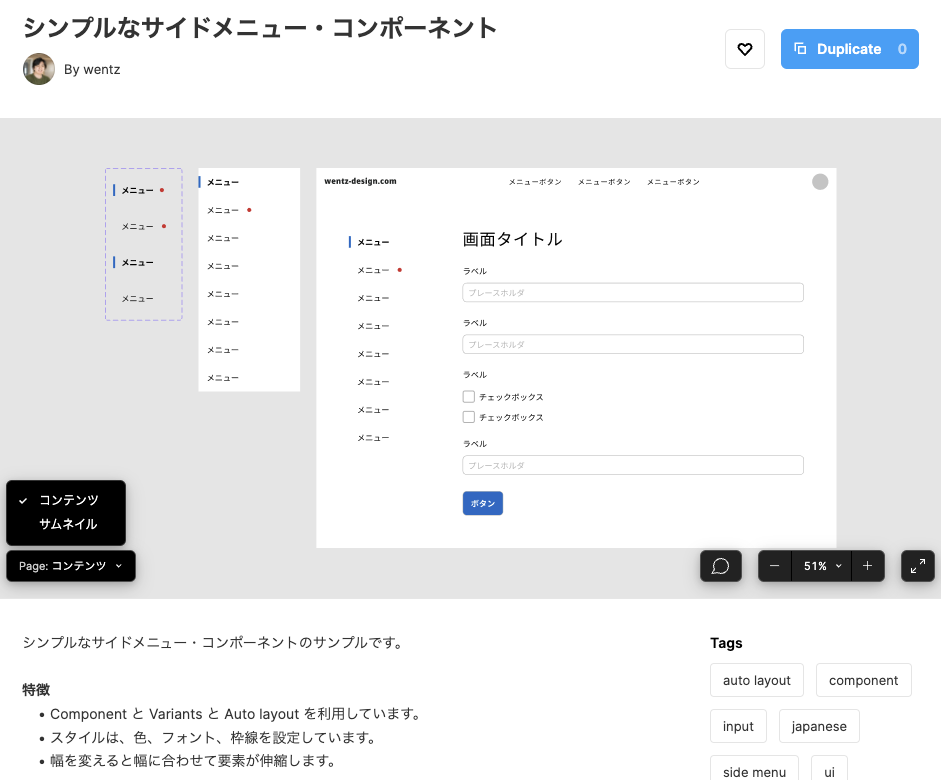Click the blue Duplicate button
The height and width of the screenshot is (780, 941).
click(849, 49)
